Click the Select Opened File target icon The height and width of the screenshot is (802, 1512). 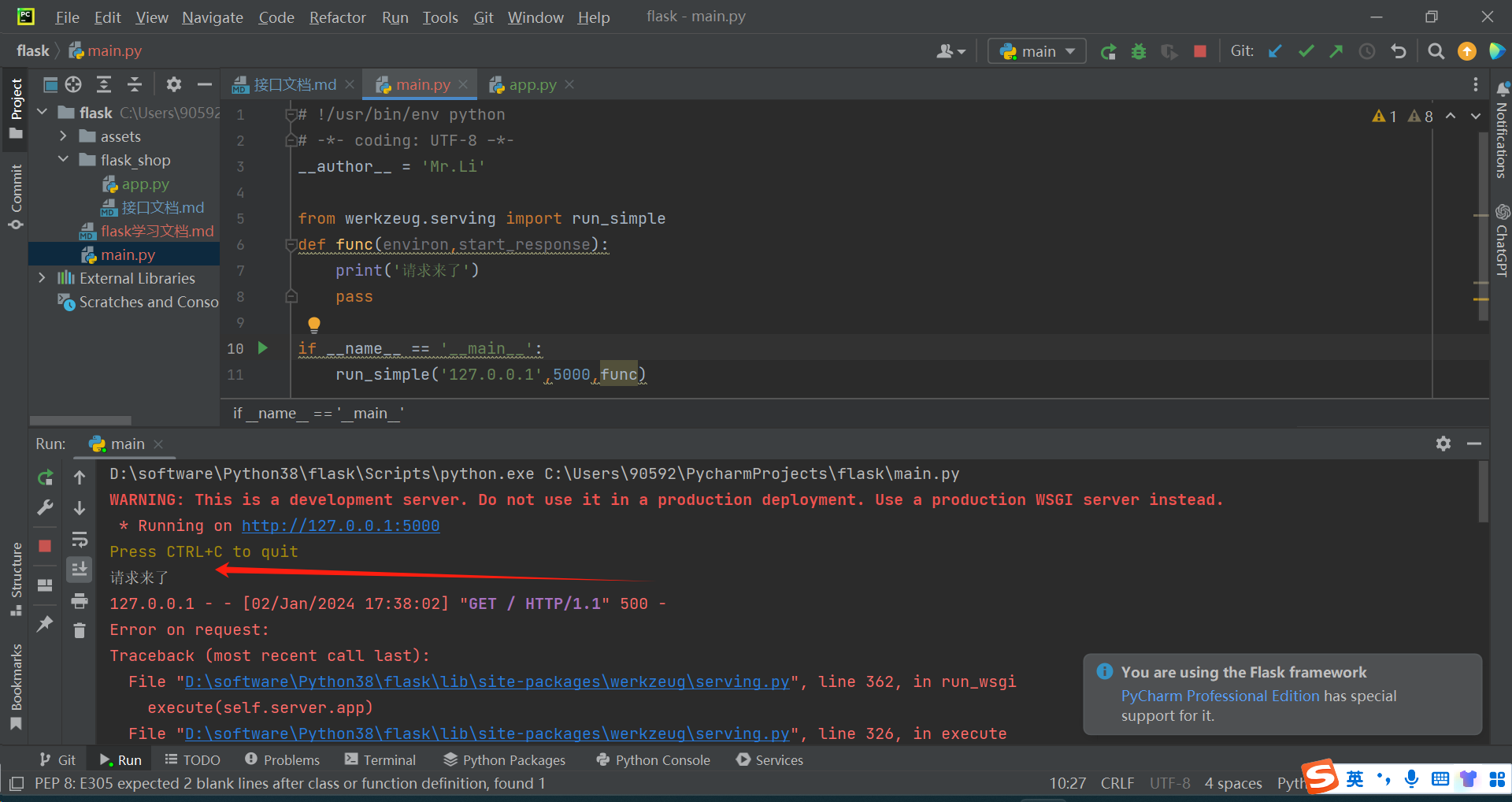73,84
